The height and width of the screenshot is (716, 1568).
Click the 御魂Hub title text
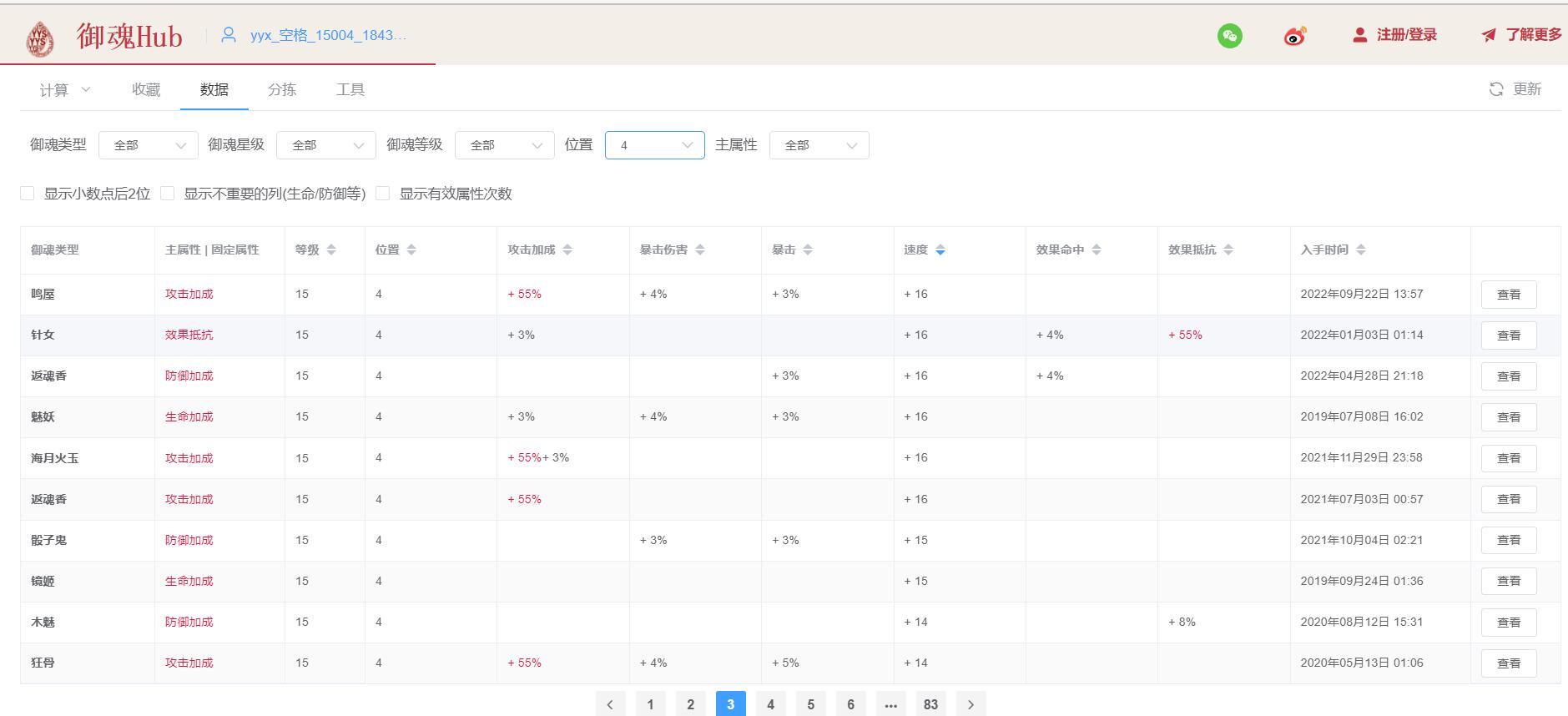tap(129, 36)
